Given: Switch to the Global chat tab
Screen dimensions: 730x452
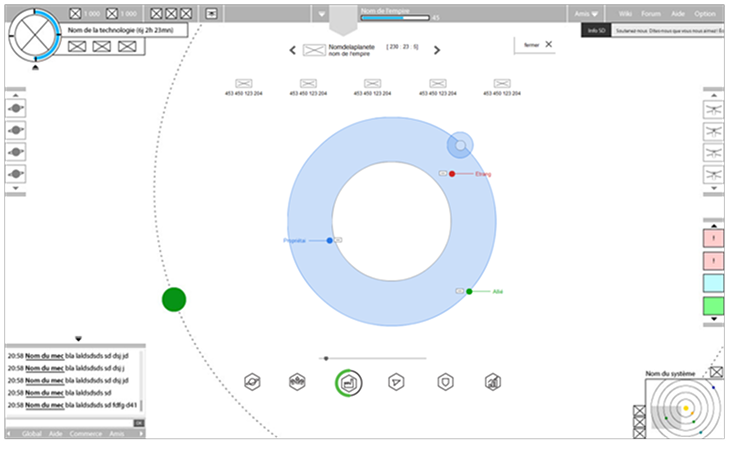Looking at the screenshot, I should 33,433.
